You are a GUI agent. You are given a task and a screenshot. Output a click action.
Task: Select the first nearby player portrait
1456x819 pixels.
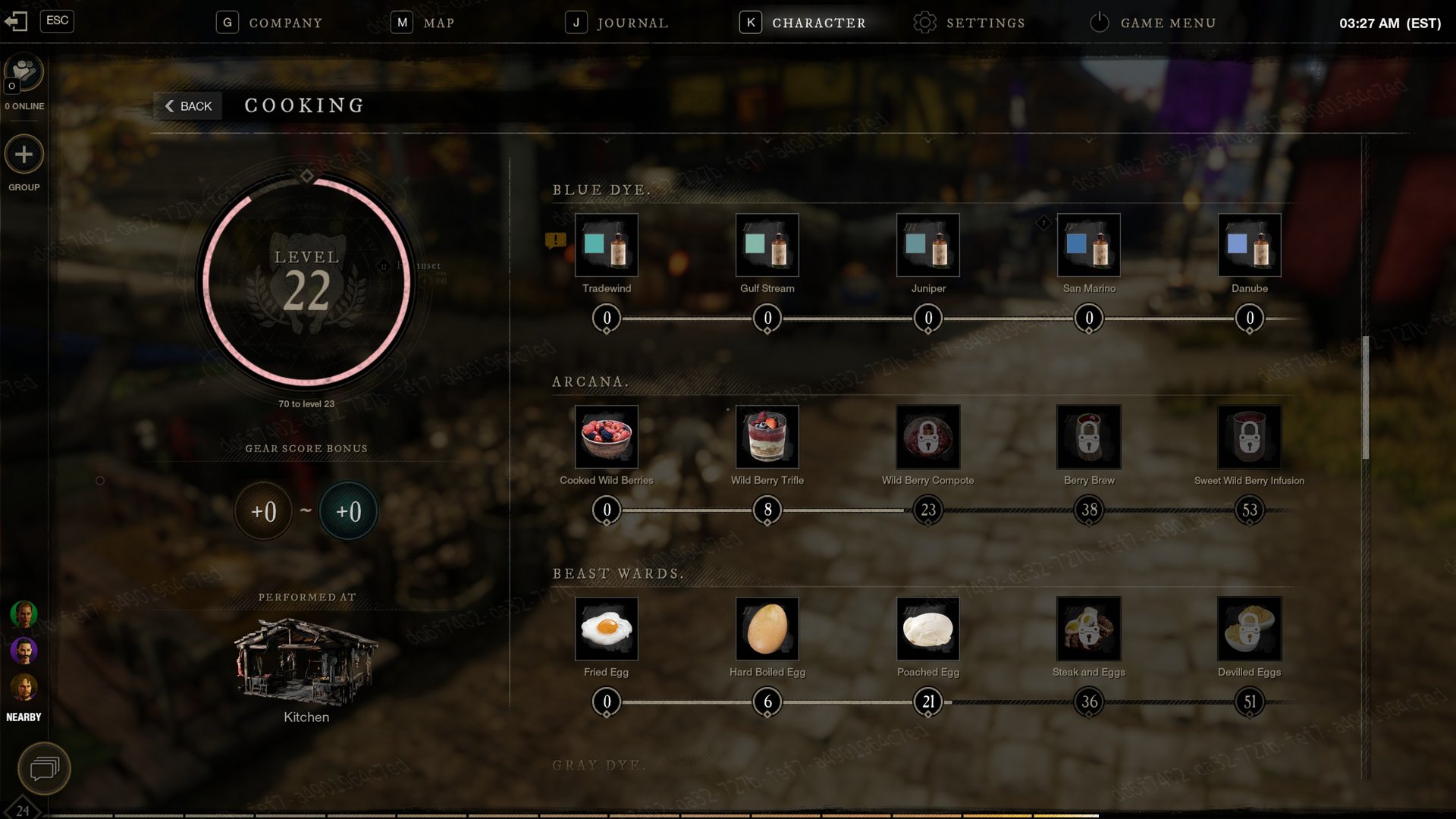click(24, 613)
